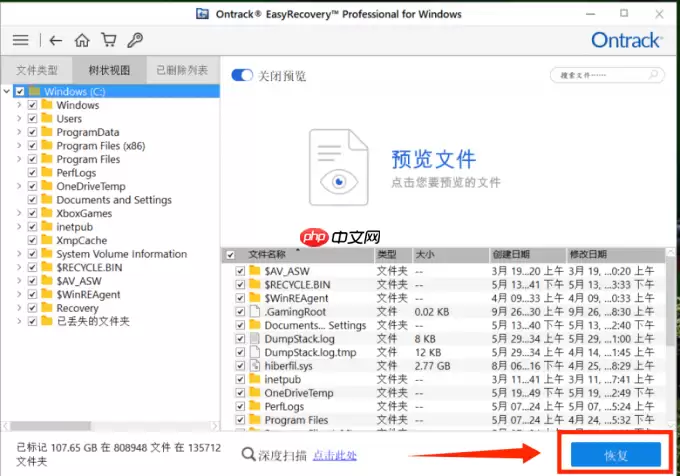Expand the Recovery tree node
Screen dimensions: 680x476
(x=19, y=308)
